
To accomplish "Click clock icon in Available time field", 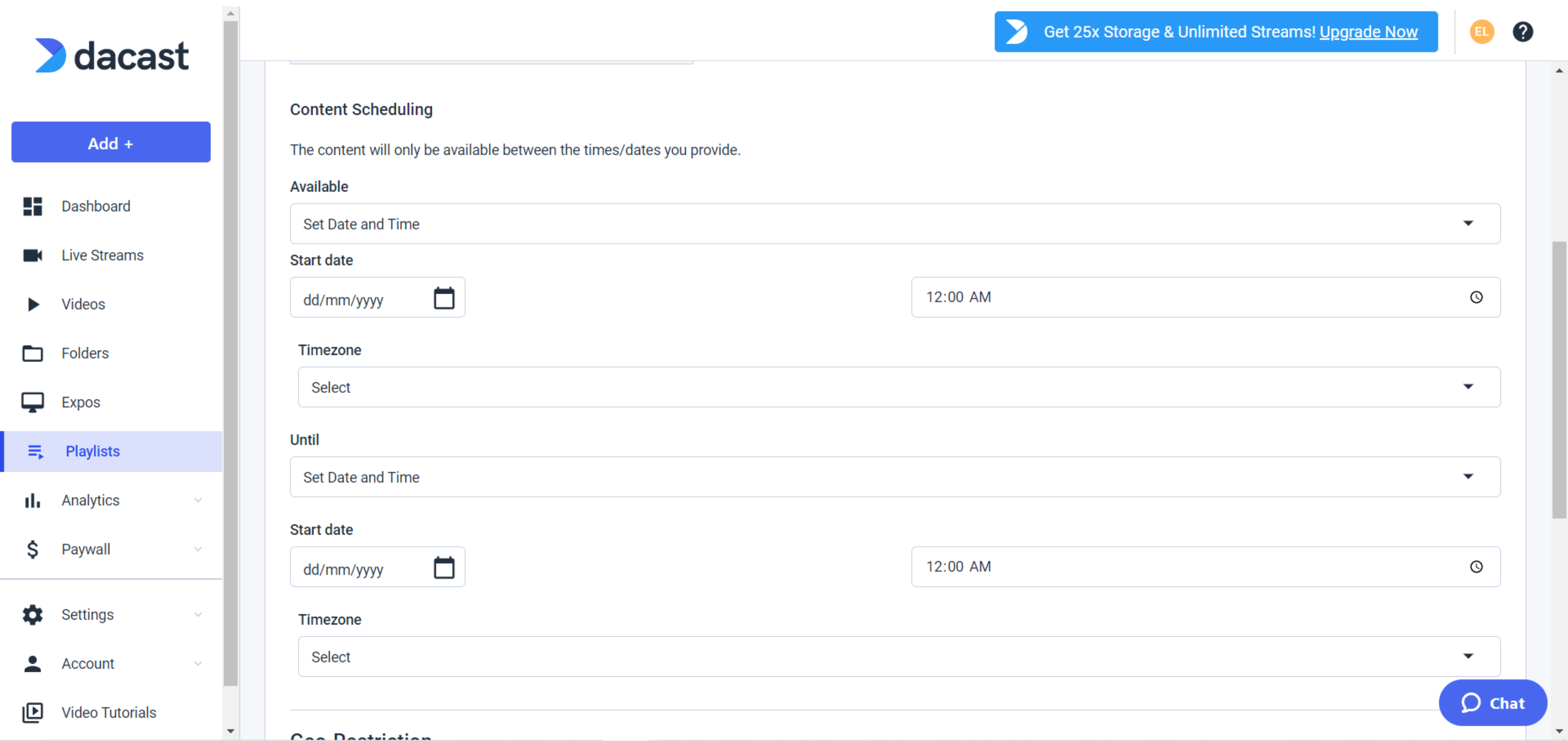I will [1476, 297].
